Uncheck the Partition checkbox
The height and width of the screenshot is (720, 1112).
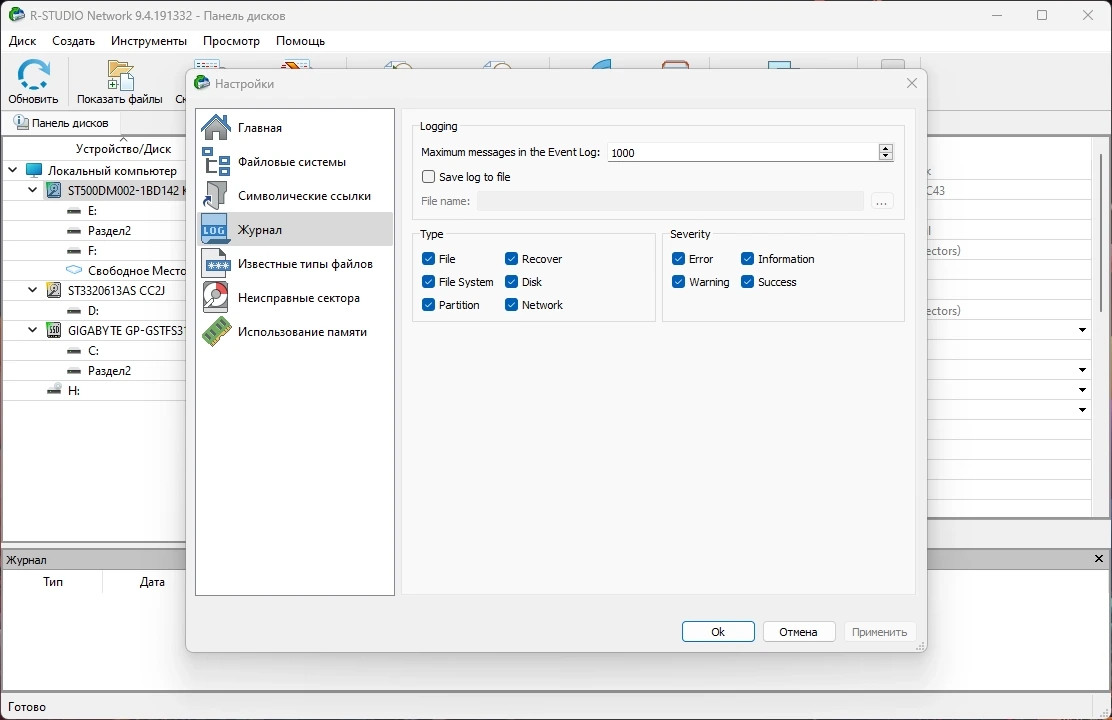(428, 304)
